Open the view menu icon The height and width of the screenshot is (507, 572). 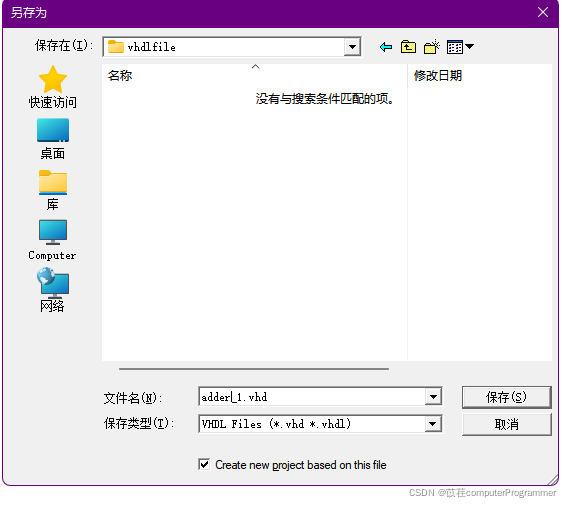(460, 47)
